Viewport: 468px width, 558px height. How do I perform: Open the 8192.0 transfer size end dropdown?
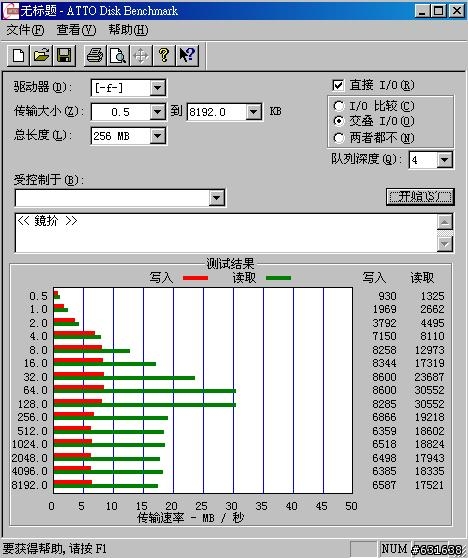coord(253,112)
